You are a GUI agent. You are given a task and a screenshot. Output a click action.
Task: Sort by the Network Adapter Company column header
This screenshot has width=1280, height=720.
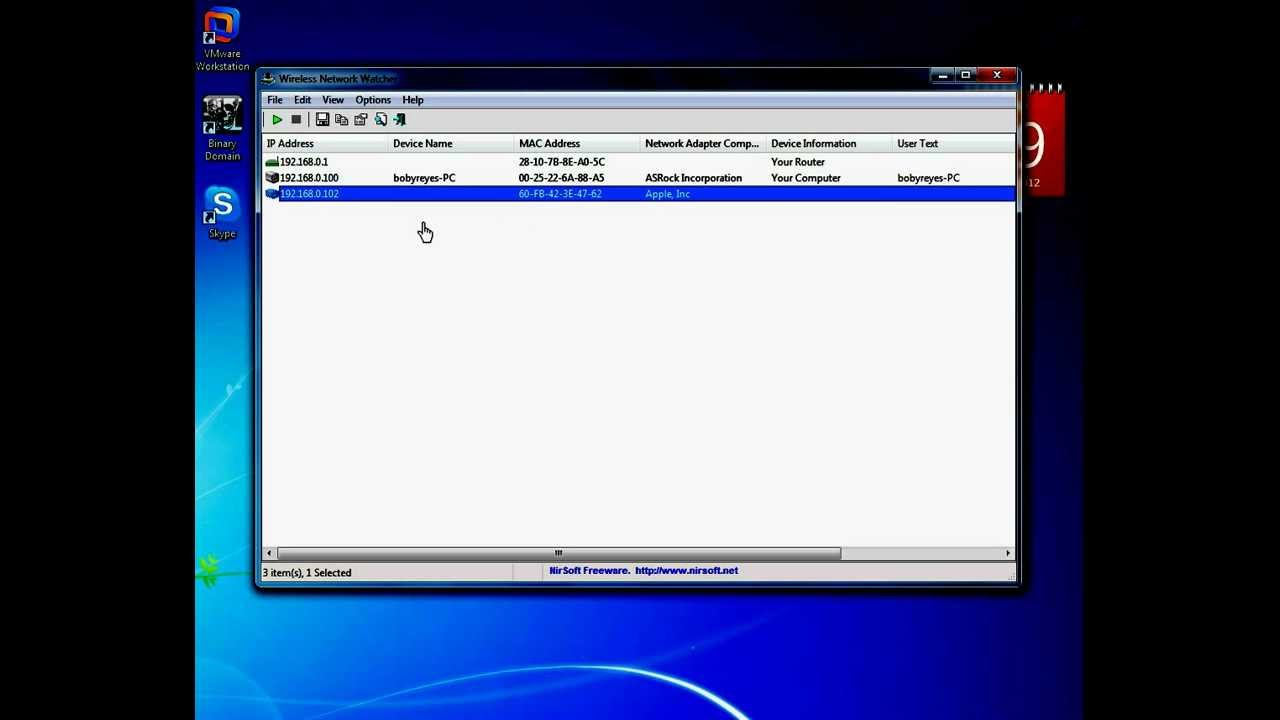(x=704, y=144)
